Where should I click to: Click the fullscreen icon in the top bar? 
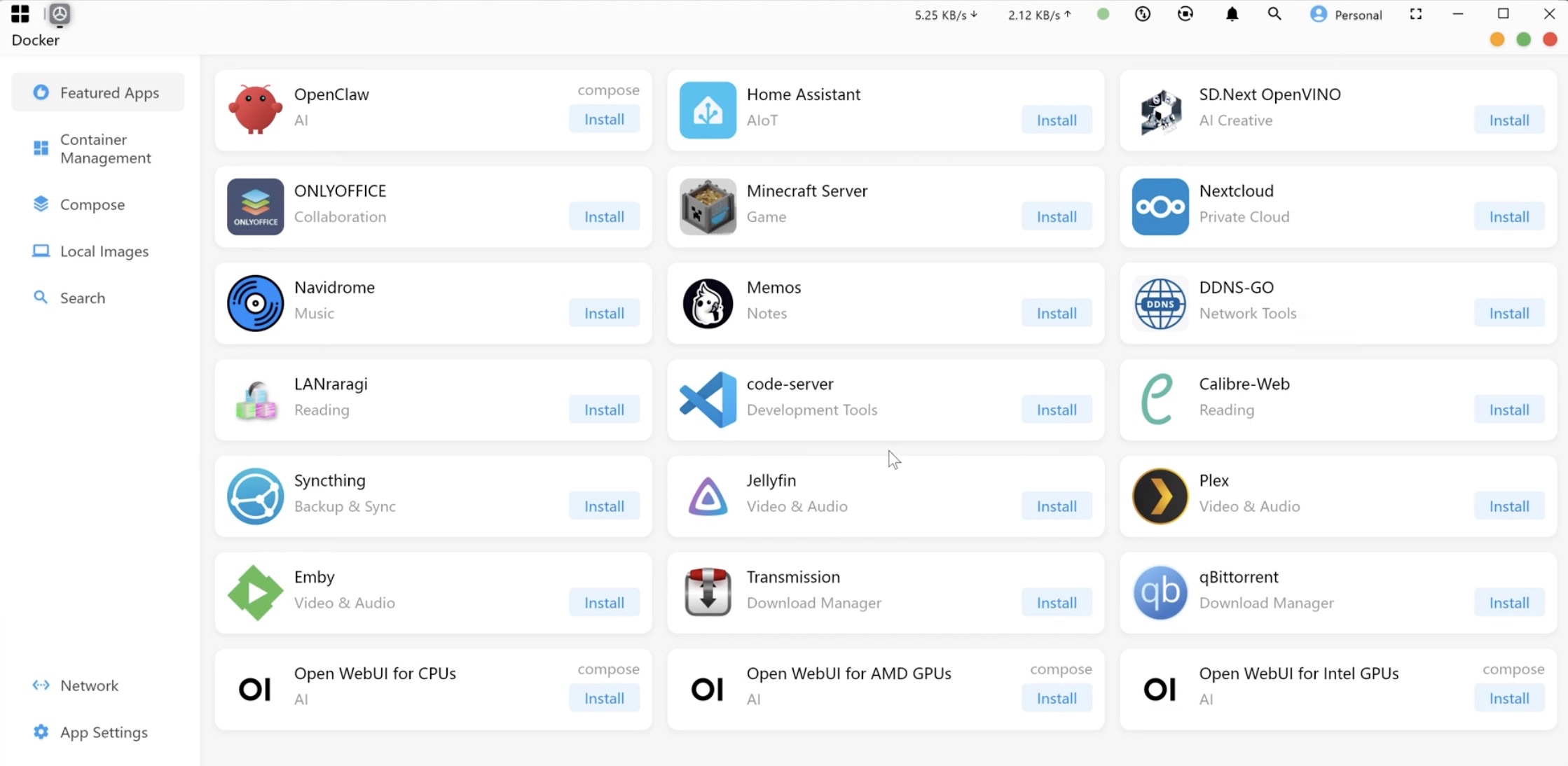pyautogui.click(x=1416, y=14)
